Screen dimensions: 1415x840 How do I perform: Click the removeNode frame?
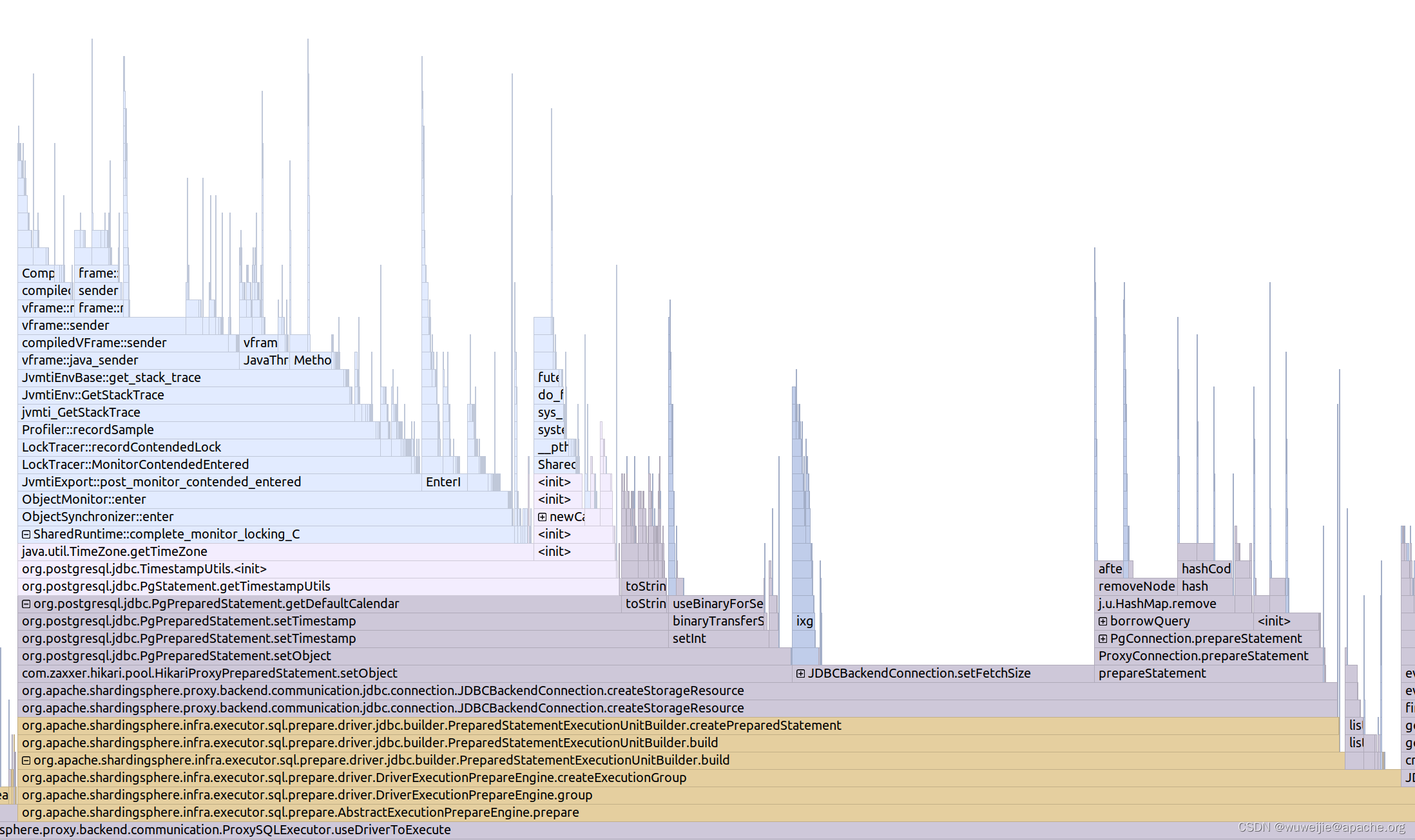pos(1136,586)
